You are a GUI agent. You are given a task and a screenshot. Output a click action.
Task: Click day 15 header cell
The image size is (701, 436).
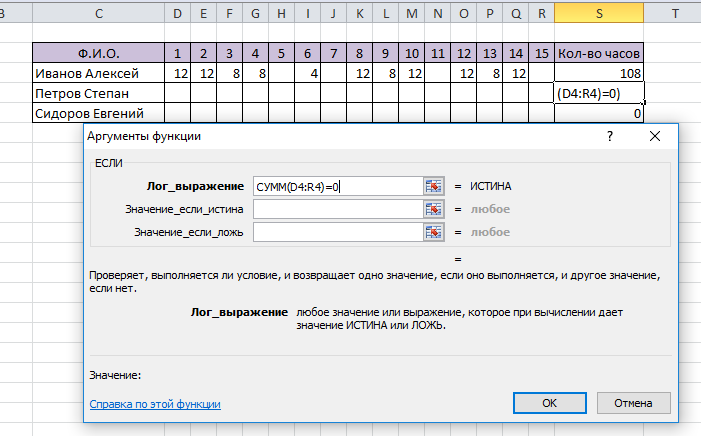541,53
